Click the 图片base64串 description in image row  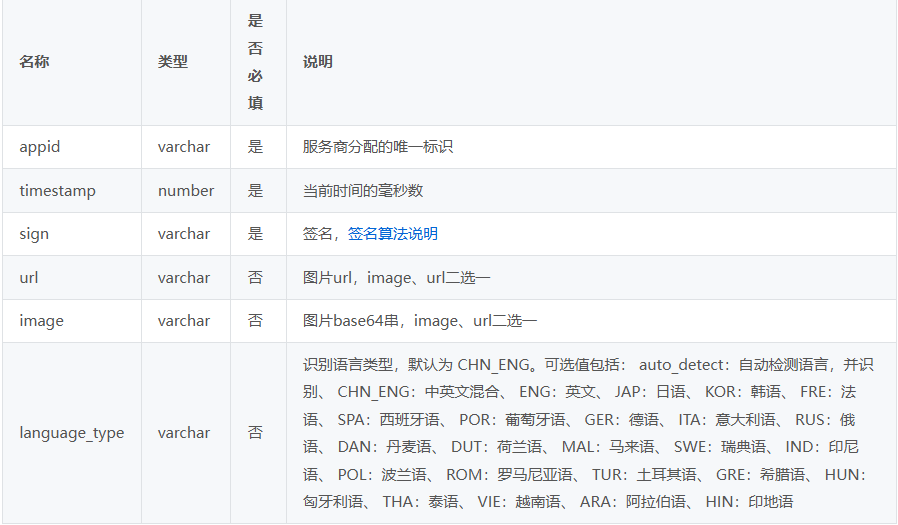420,321
